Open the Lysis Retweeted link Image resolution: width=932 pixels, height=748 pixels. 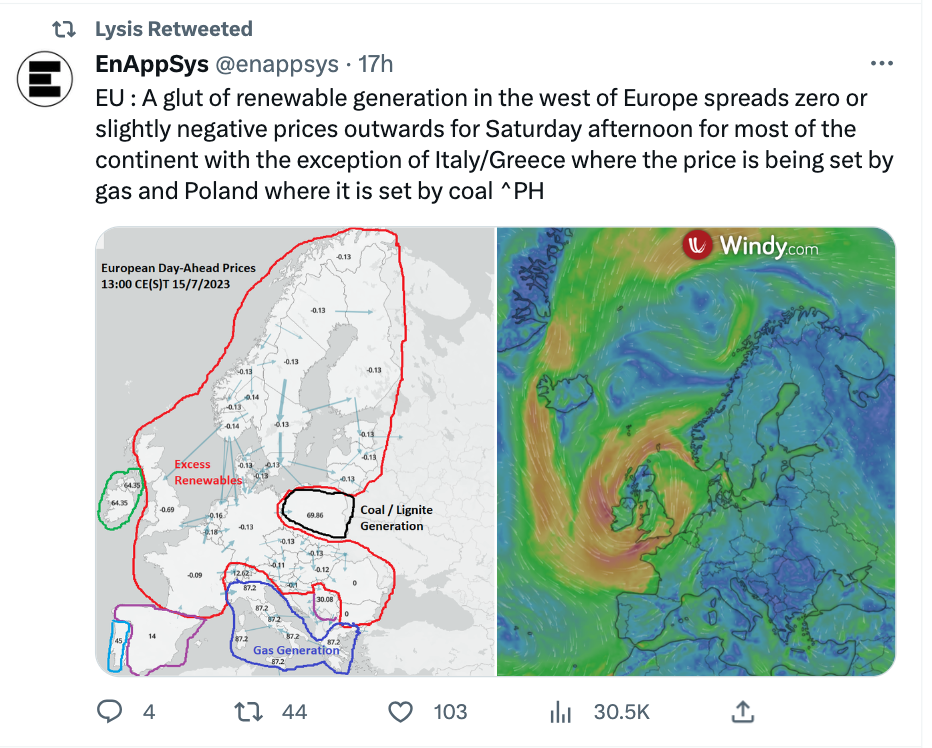tap(173, 29)
